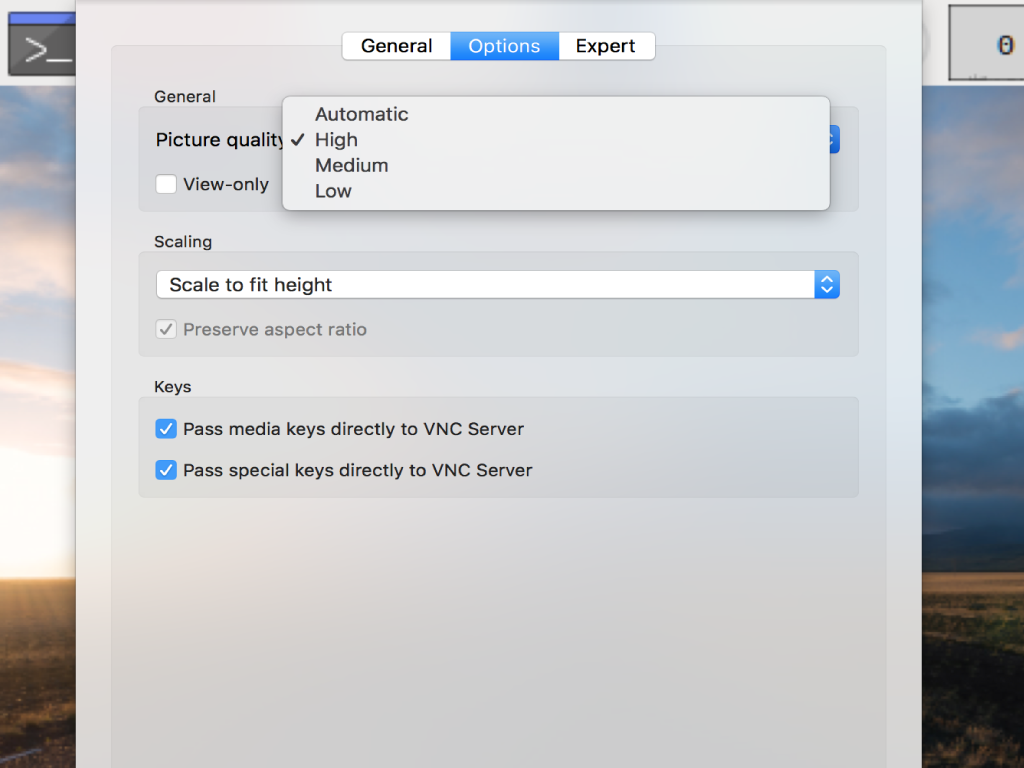Select the Options tab

point(504,46)
